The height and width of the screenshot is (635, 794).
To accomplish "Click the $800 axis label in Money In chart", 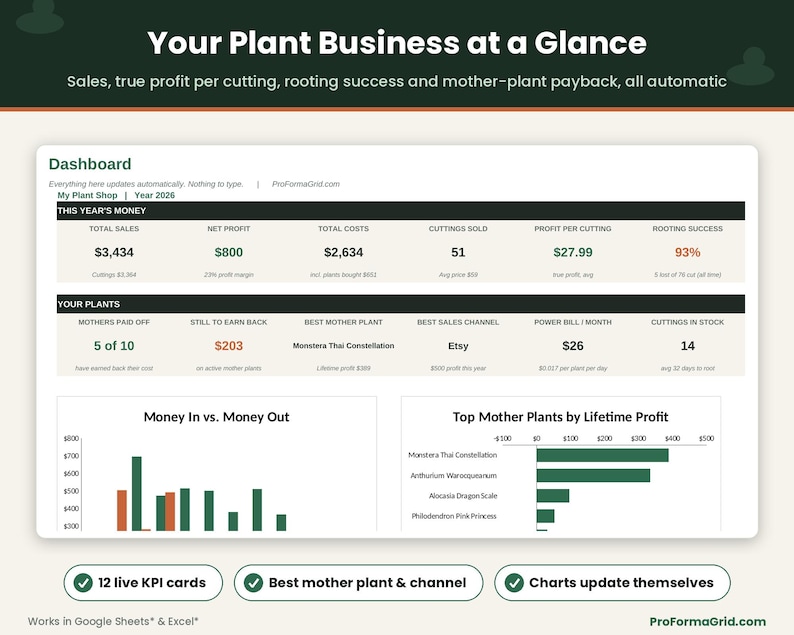I will 71,439.
